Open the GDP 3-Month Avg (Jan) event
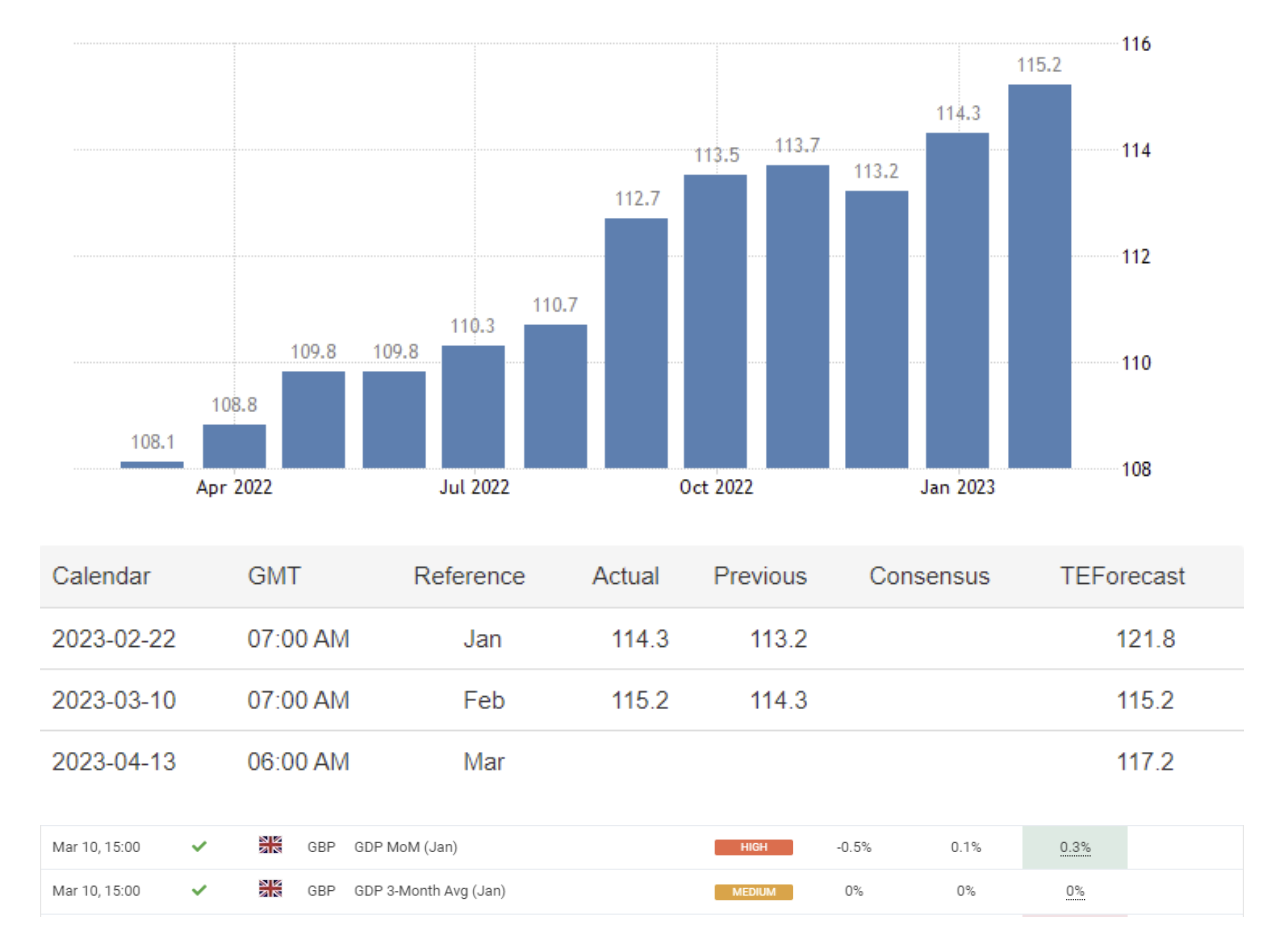 pos(429,891)
